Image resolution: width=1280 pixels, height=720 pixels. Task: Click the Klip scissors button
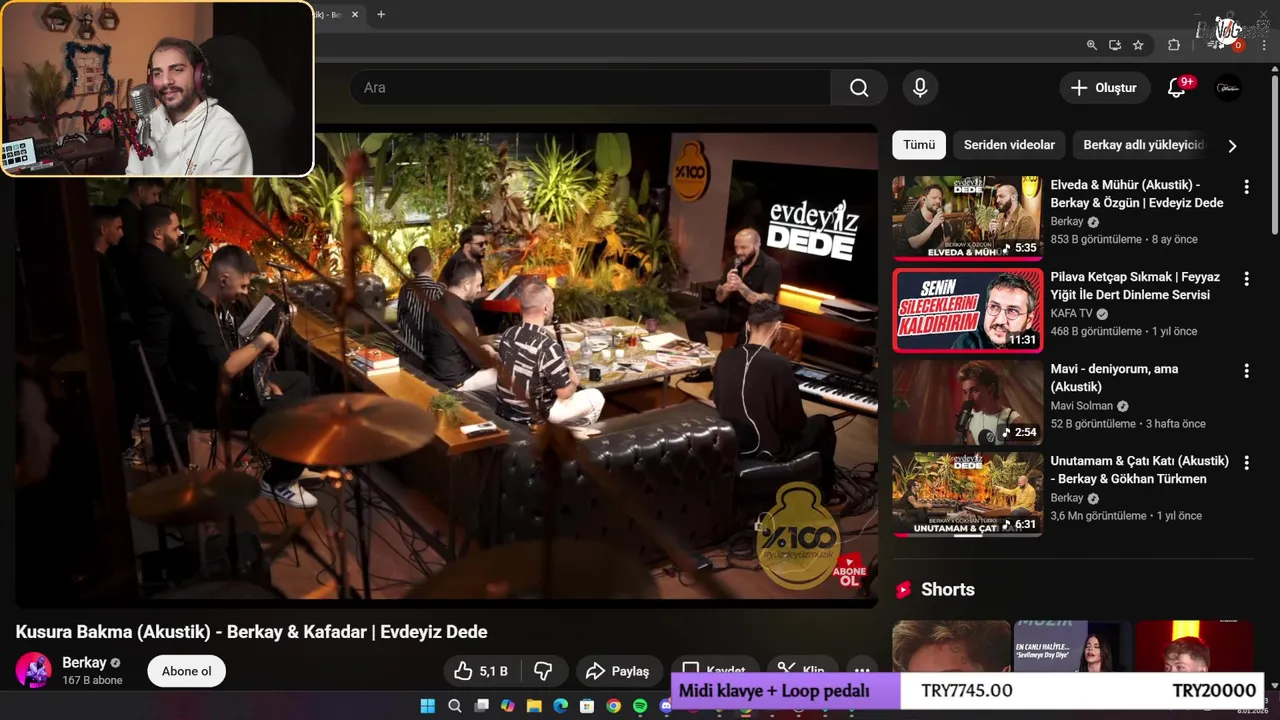click(x=802, y=671)
